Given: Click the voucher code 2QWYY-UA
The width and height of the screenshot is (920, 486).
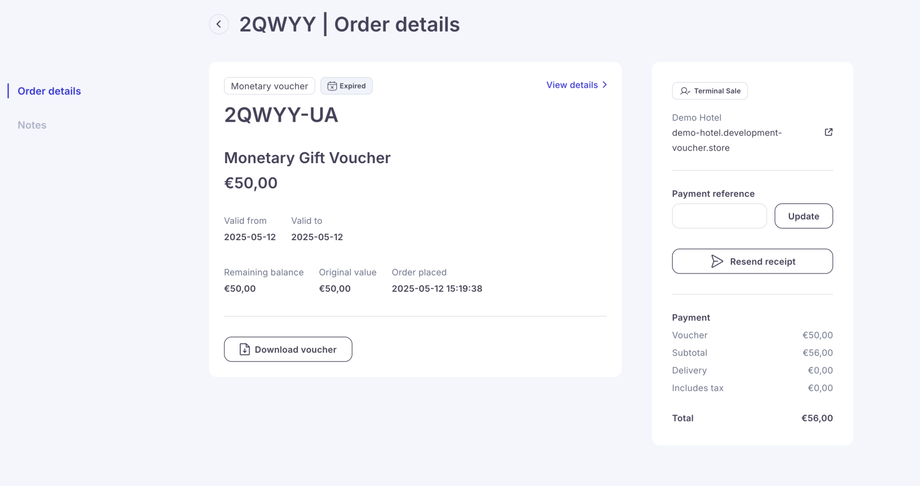Looking at the screenshot, I should tap(281, 115).
